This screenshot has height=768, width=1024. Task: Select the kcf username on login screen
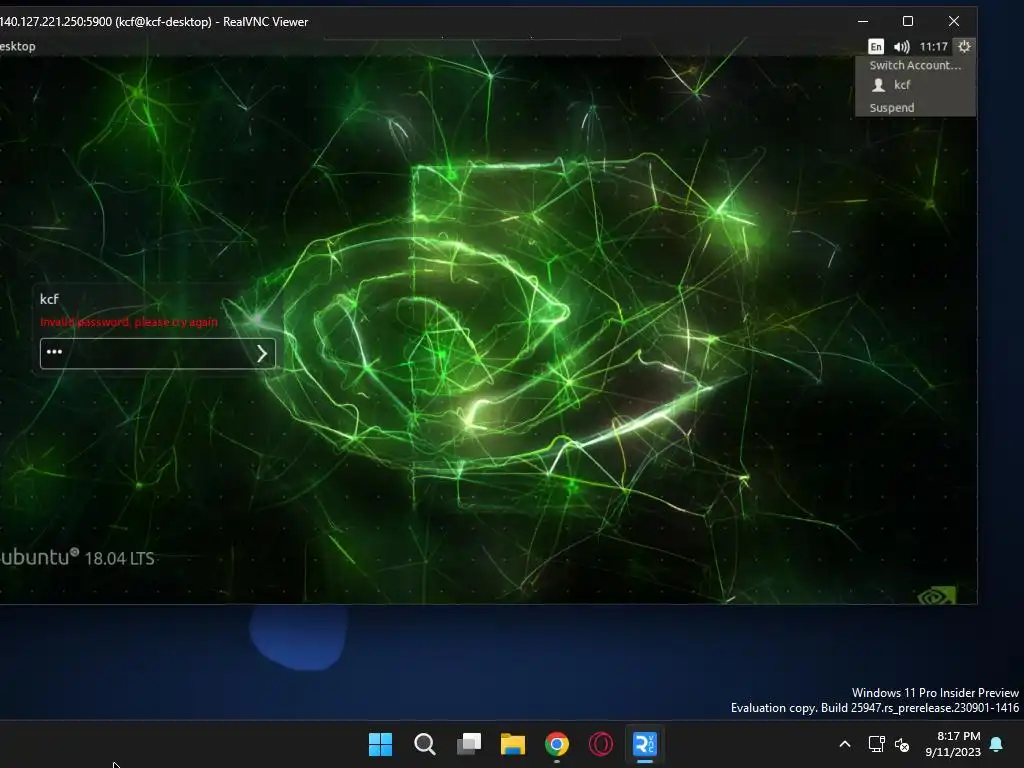tap(49, 299)
